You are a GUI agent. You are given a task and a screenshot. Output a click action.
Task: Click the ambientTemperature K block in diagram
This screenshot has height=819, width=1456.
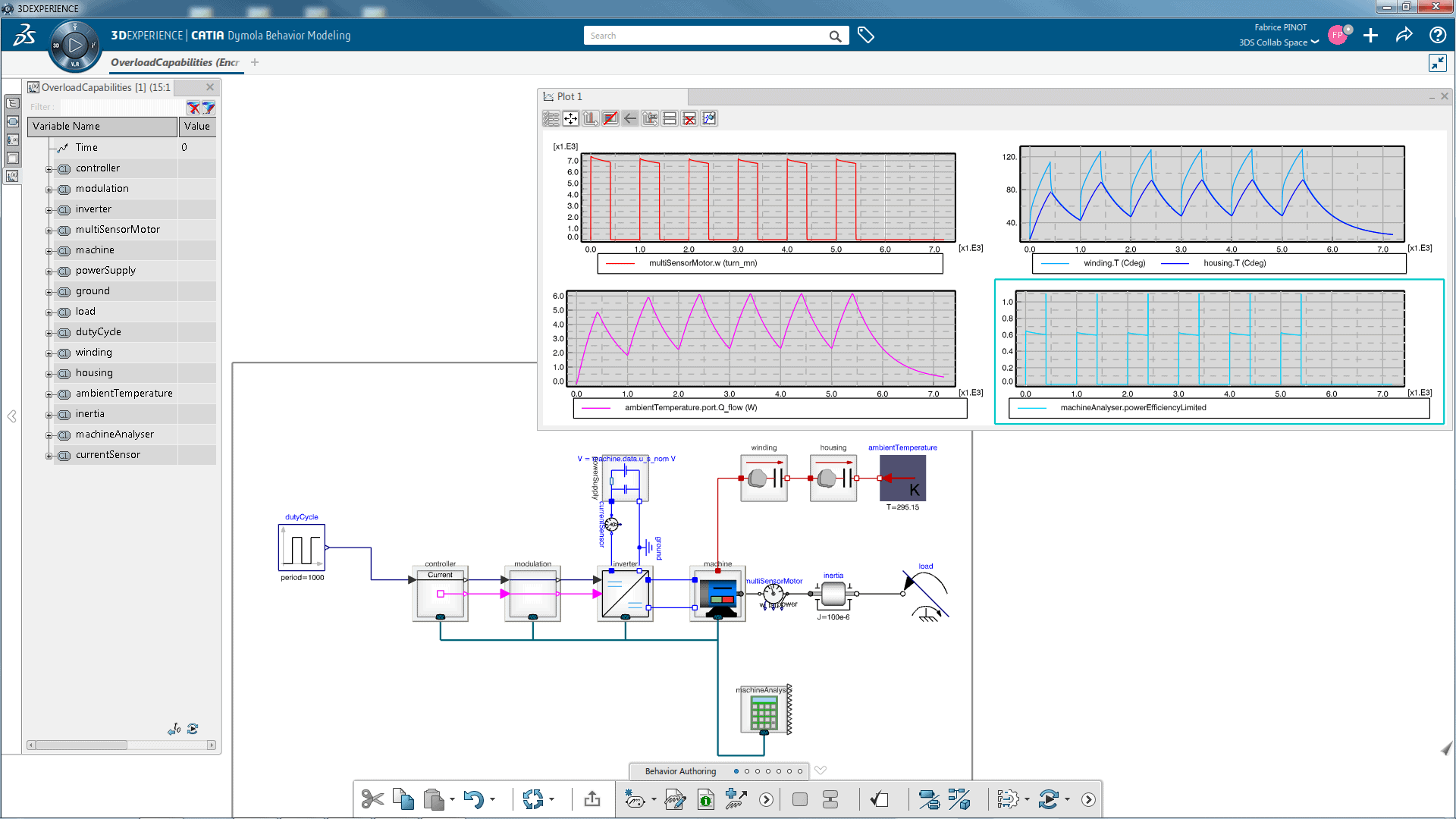click(902, 478)
